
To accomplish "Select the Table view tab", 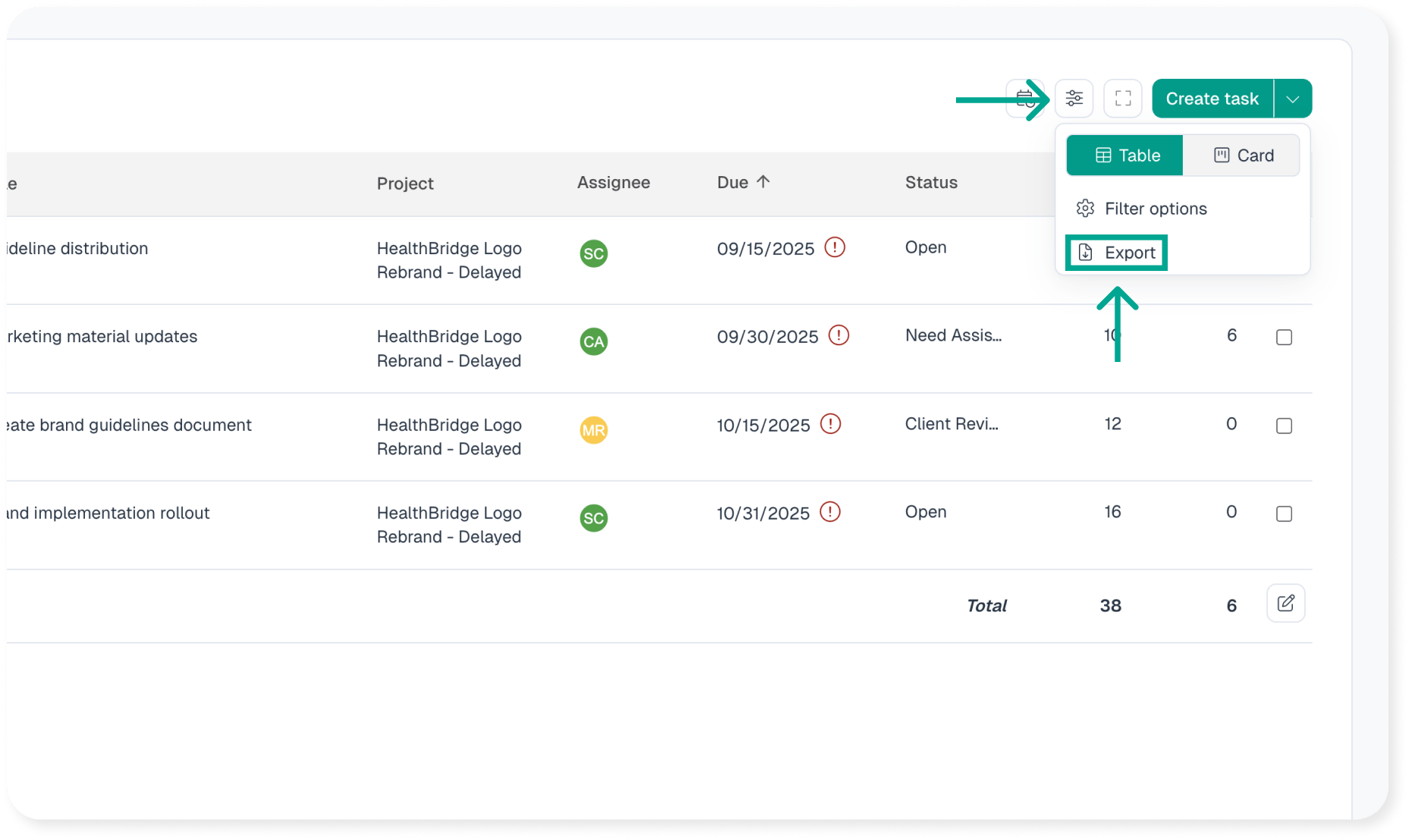I will 1124,156.
